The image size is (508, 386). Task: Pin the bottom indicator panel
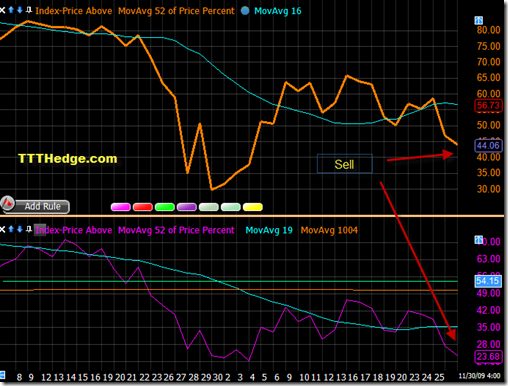pos(29,229)
